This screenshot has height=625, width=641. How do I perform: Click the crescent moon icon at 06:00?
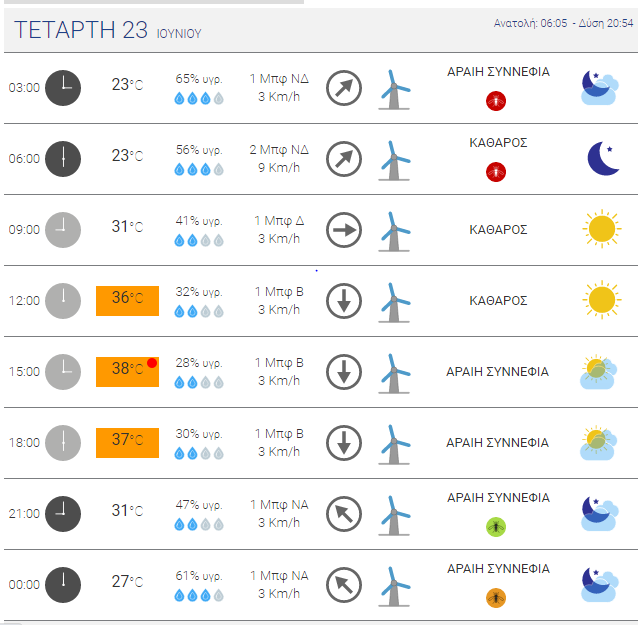click(603, 159)
